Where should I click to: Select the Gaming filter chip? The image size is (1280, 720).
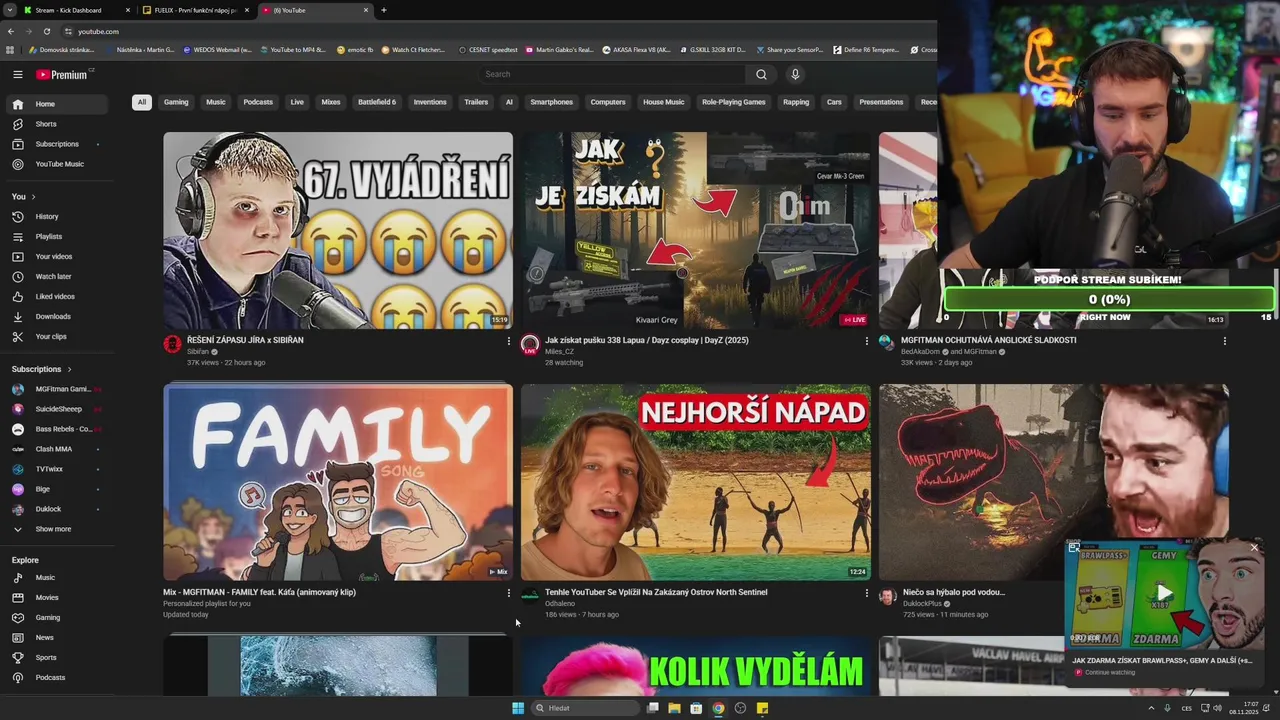[176, 102]
